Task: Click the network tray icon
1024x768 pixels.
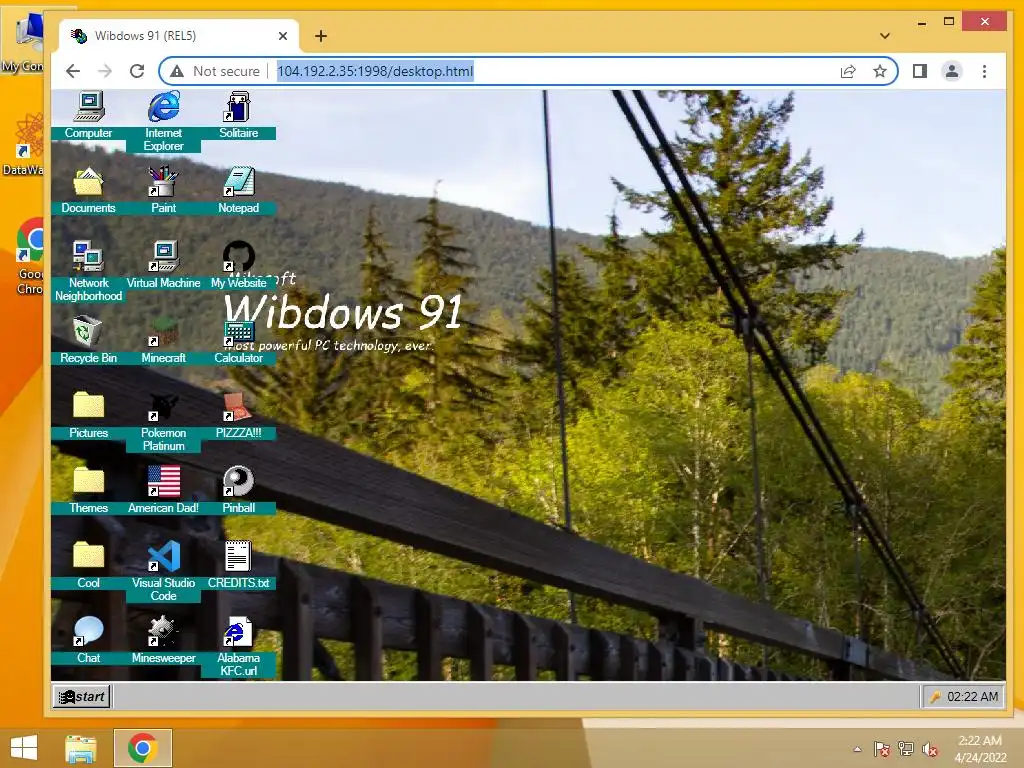Action: pos(906,749)
